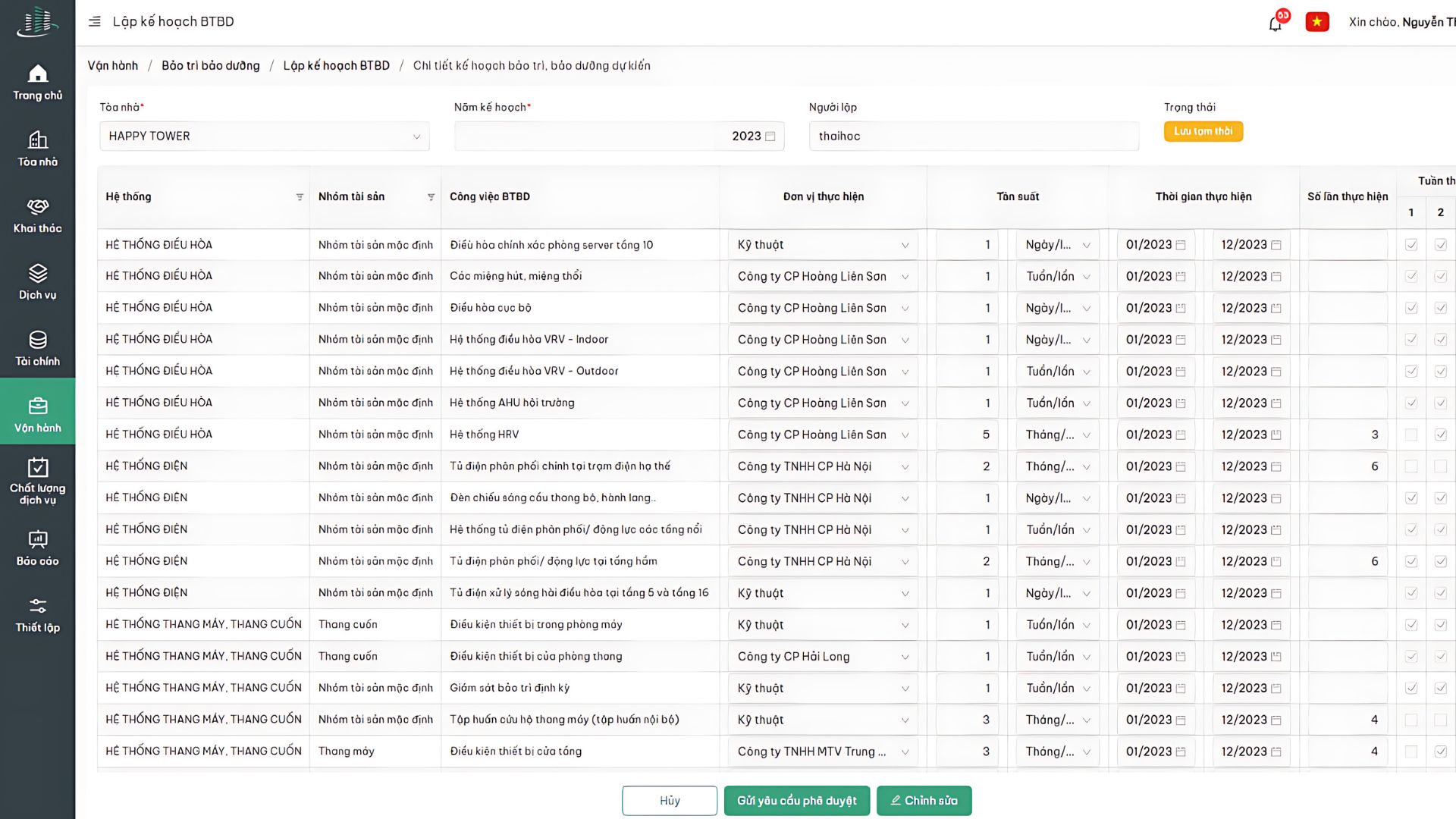The height and width of the screenshot is (819, 1456).
Task: Open Tòa nhà section in sidebar
Action: coord(37,149)
